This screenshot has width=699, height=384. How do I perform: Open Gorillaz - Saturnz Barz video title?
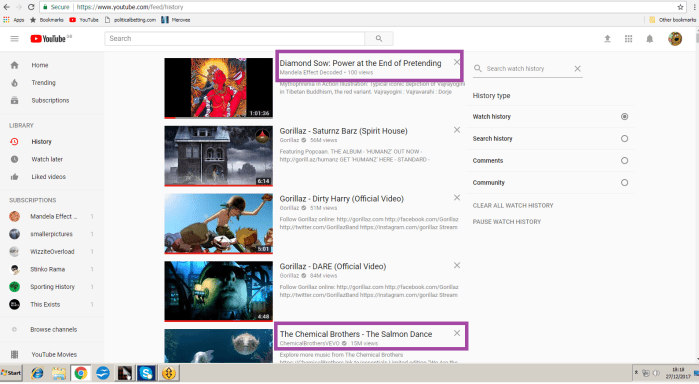coord(343,131)
